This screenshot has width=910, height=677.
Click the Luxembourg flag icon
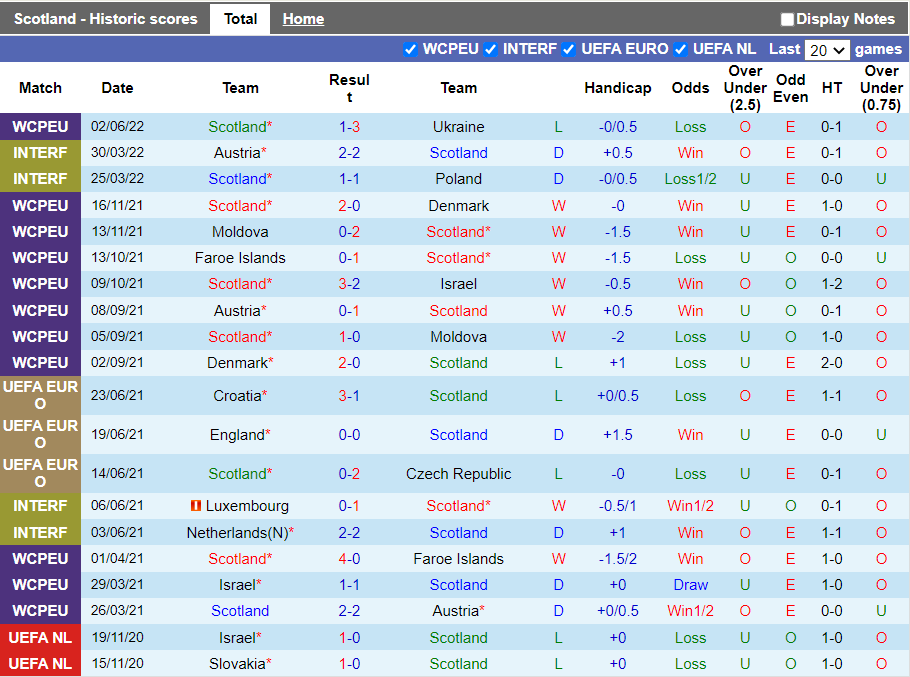pos(196,506)
